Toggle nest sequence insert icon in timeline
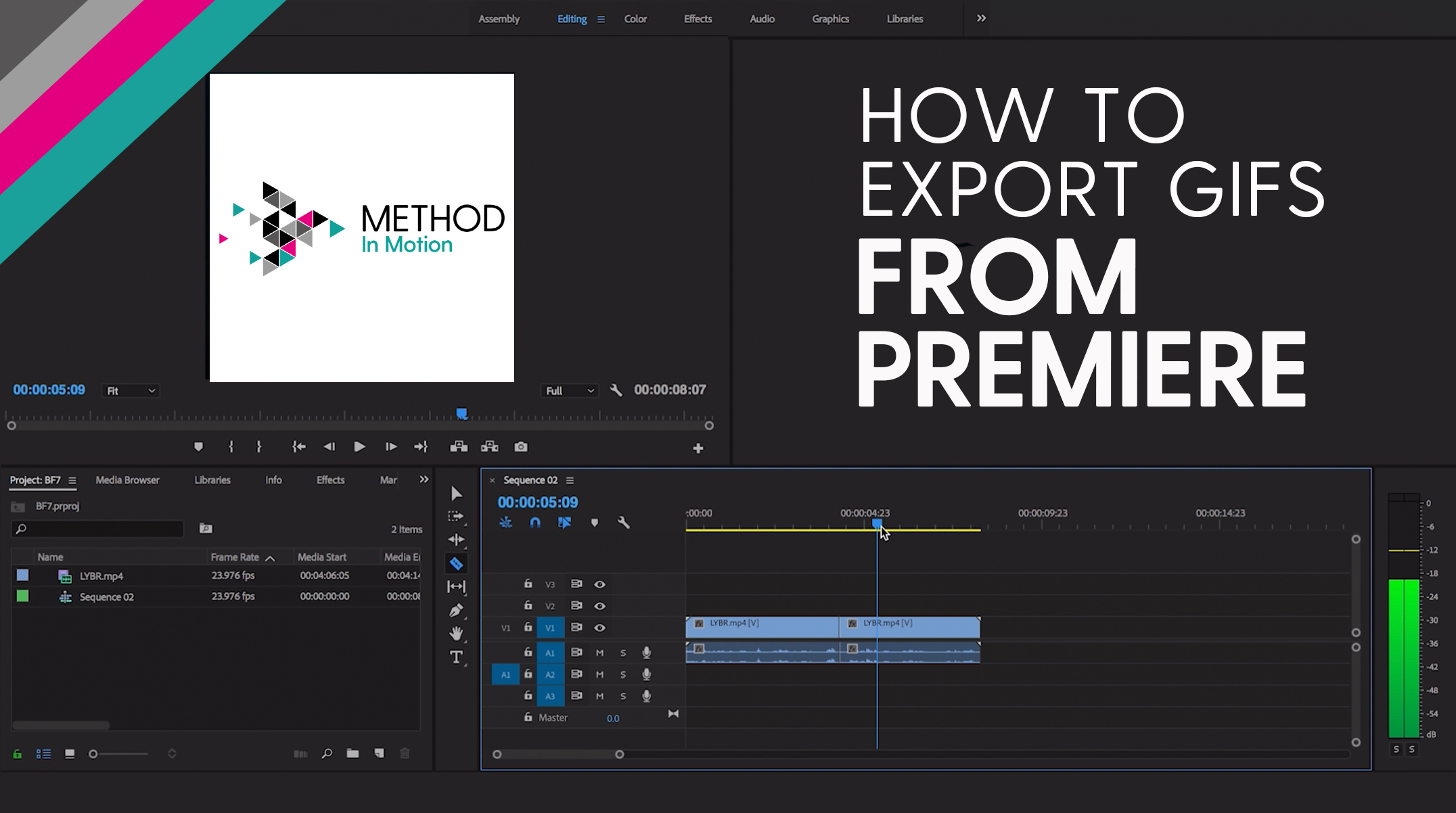Screen dimensions: 1456x813 506,523
